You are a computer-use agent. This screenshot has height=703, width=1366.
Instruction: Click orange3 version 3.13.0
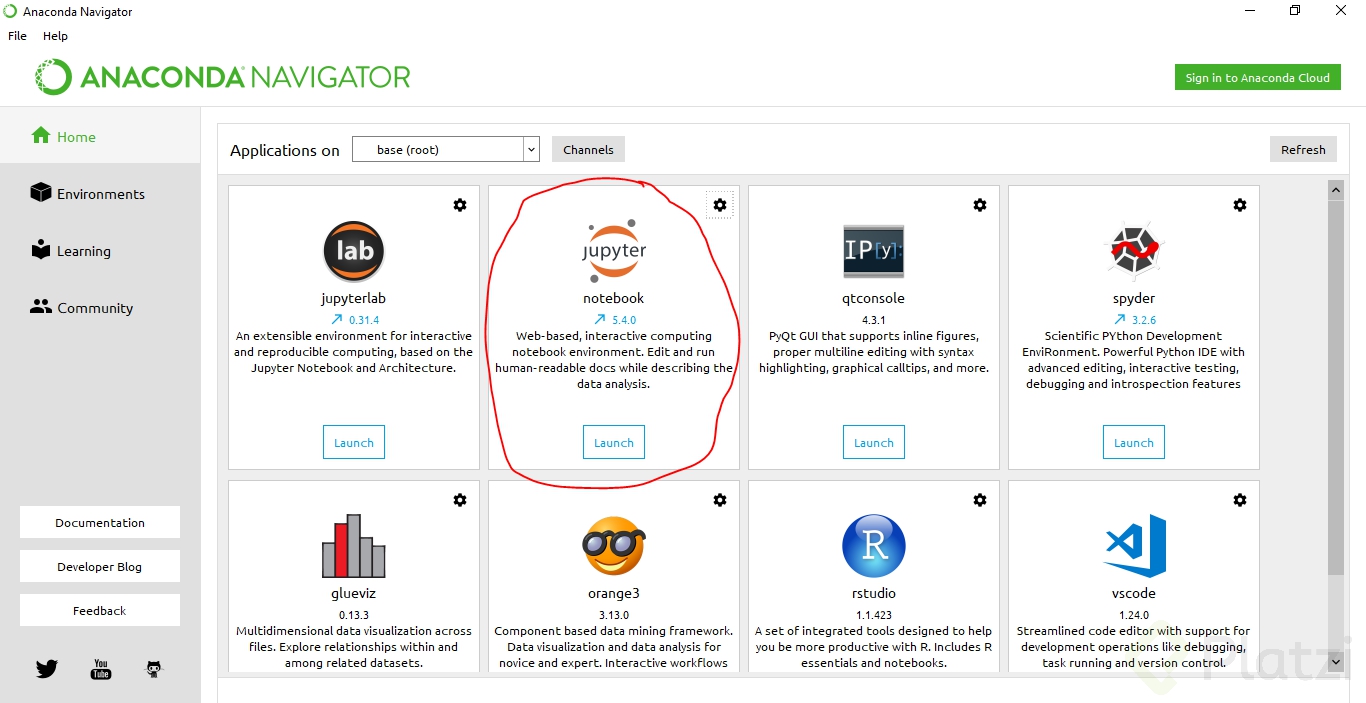pos(614,615)
